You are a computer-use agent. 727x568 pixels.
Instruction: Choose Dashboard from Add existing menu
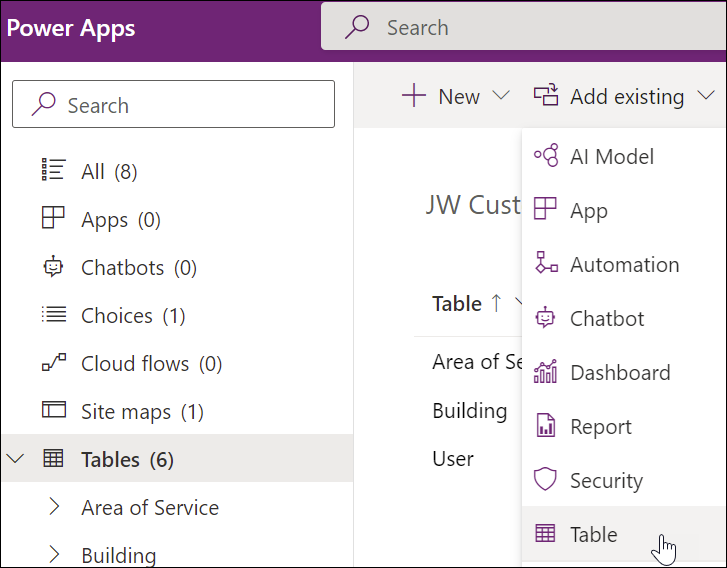click(x=624, y=371)
